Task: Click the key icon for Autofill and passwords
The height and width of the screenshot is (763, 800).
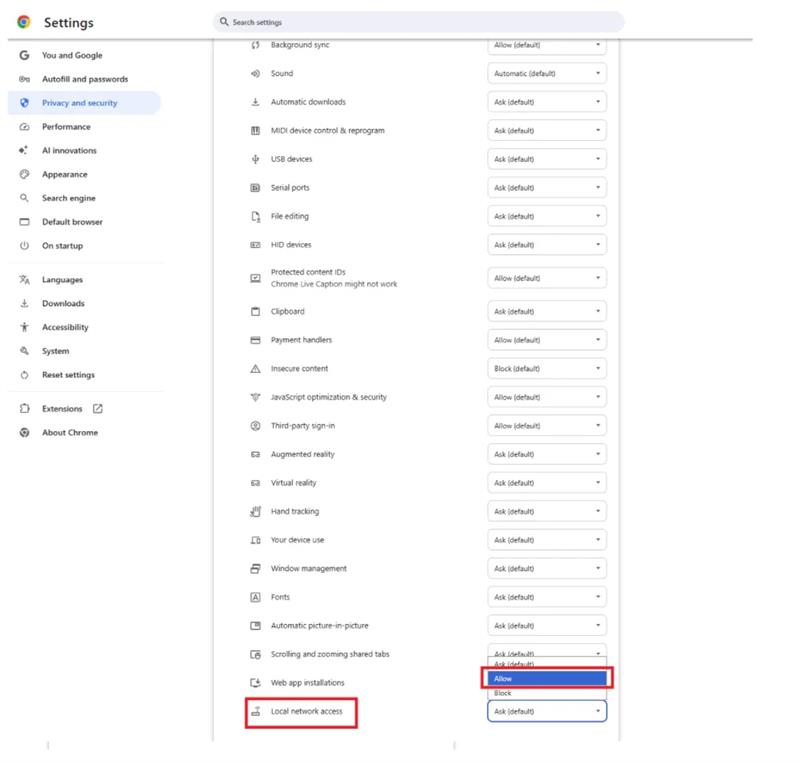Action: click(24, 79)
